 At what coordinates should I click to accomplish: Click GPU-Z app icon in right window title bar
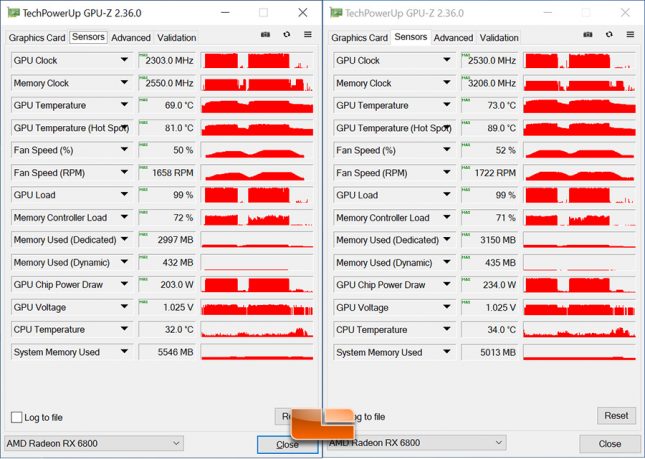pyautogui.click(x=336, y=13)
